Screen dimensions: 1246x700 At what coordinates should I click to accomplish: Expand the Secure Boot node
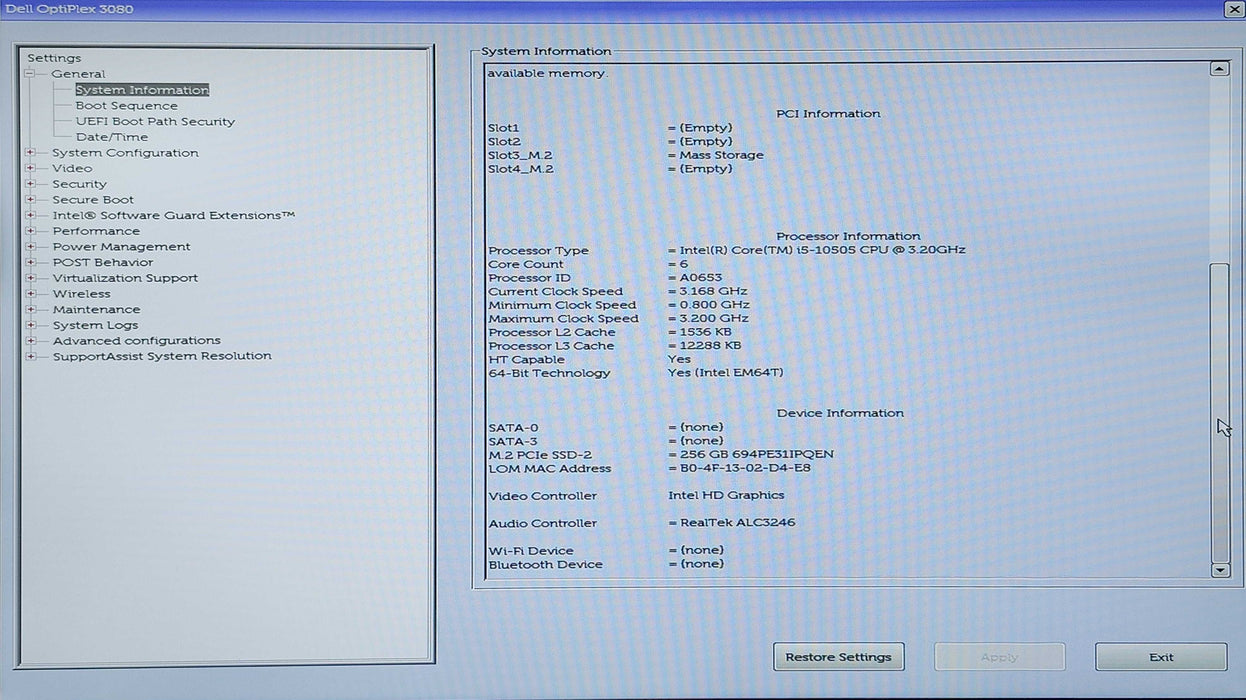pos(30,200)
